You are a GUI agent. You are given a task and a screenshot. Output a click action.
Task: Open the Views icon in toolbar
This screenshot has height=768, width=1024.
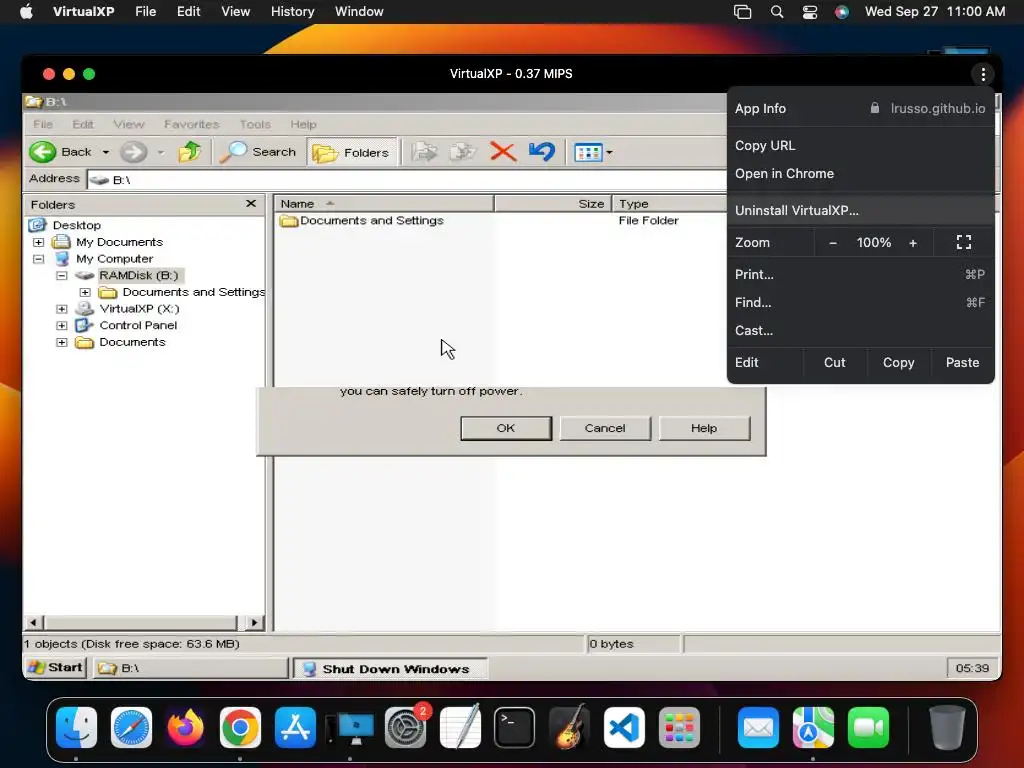pos(588,153)
